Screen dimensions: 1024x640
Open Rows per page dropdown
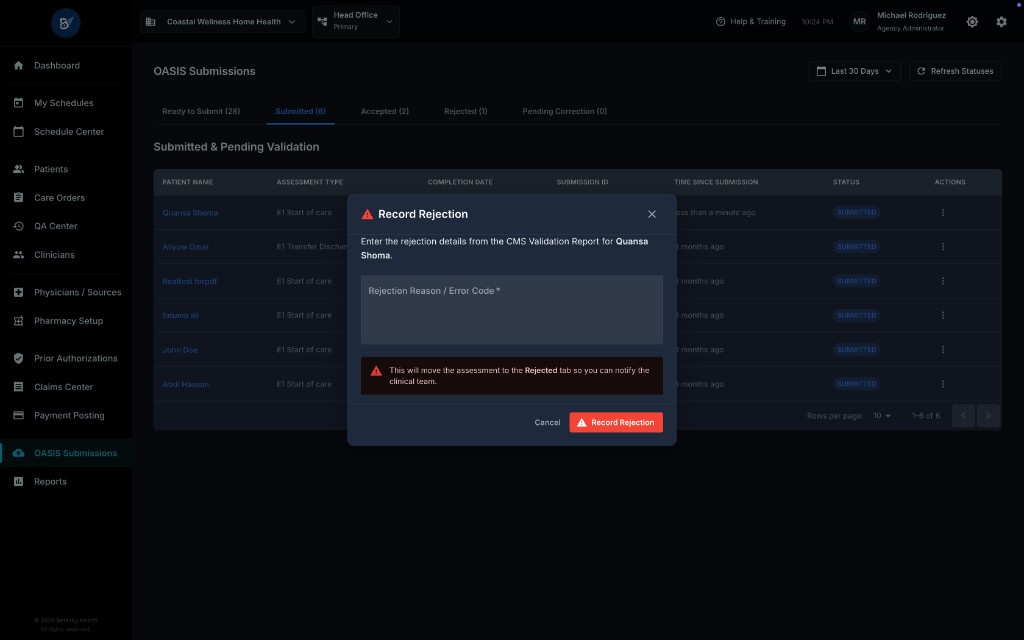(x=882, y=416)
